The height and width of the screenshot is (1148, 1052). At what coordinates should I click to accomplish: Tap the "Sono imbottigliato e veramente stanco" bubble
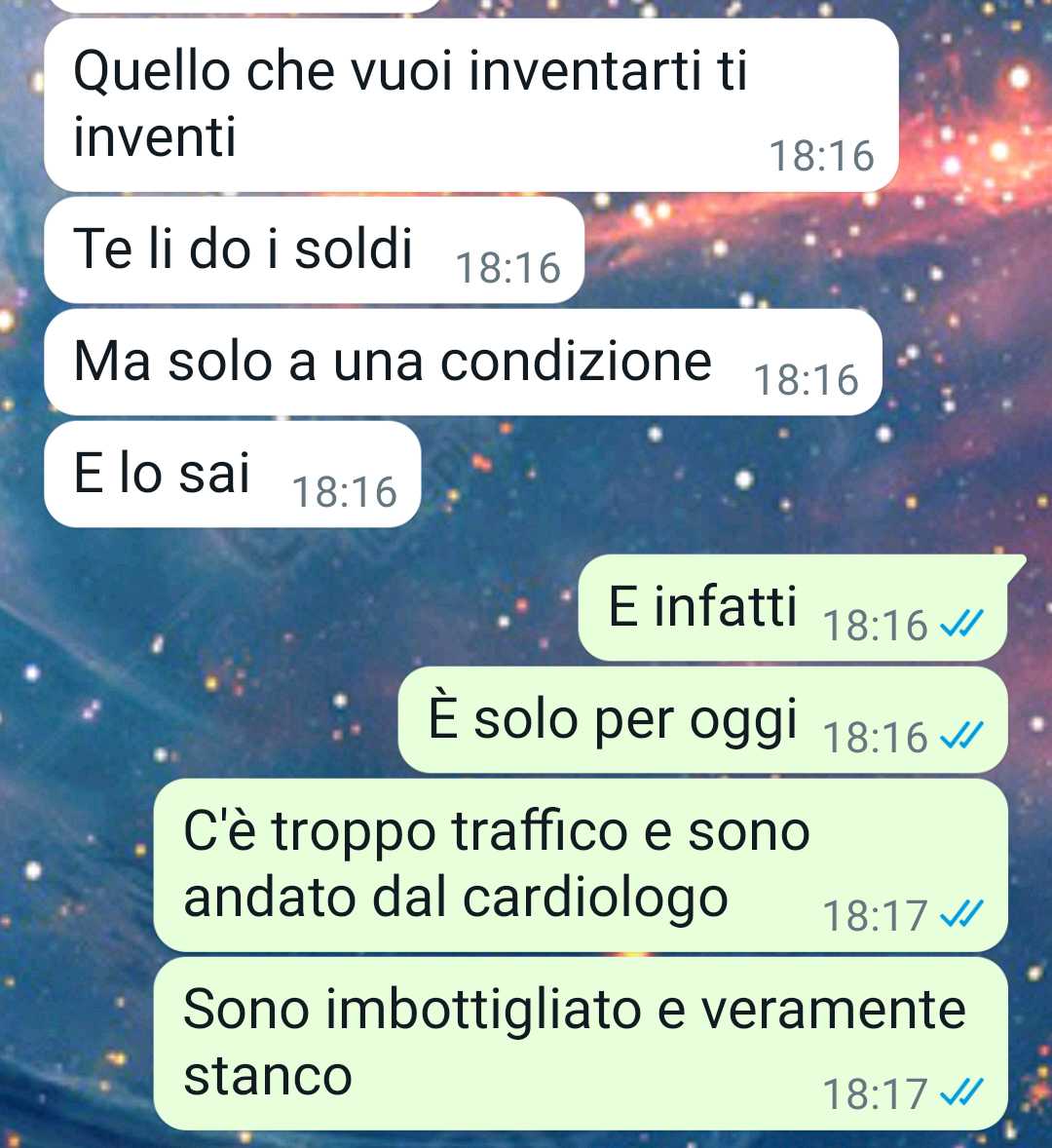click(581, 1044)
